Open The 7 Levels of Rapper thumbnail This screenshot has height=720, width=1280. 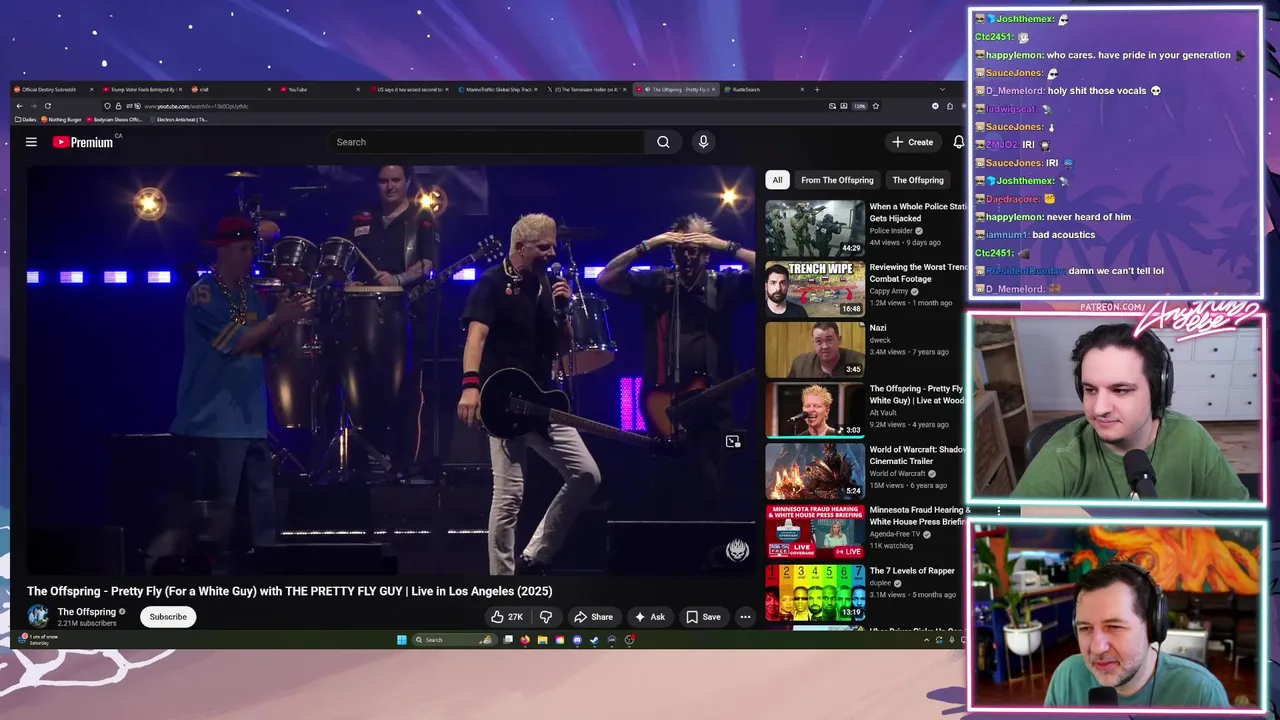pyautogui.click(x=815, y=593)
